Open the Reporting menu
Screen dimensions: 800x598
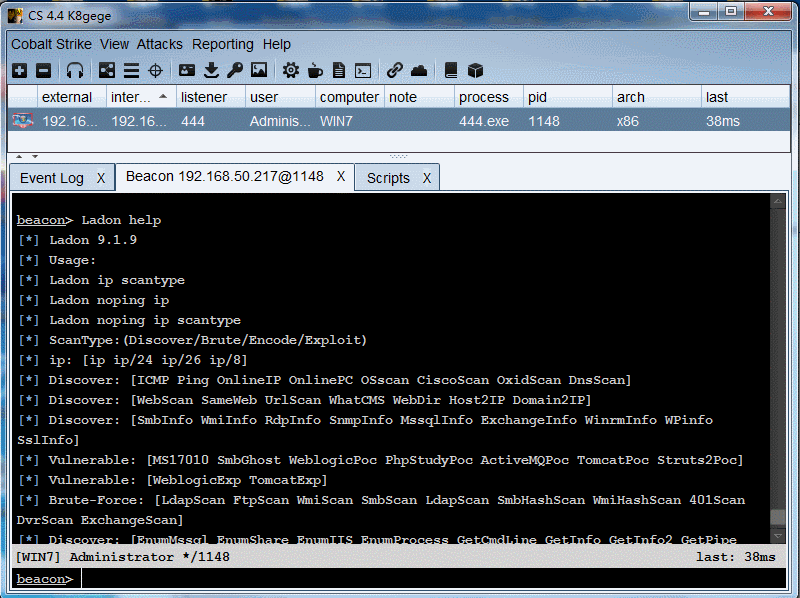click(223, 44)
